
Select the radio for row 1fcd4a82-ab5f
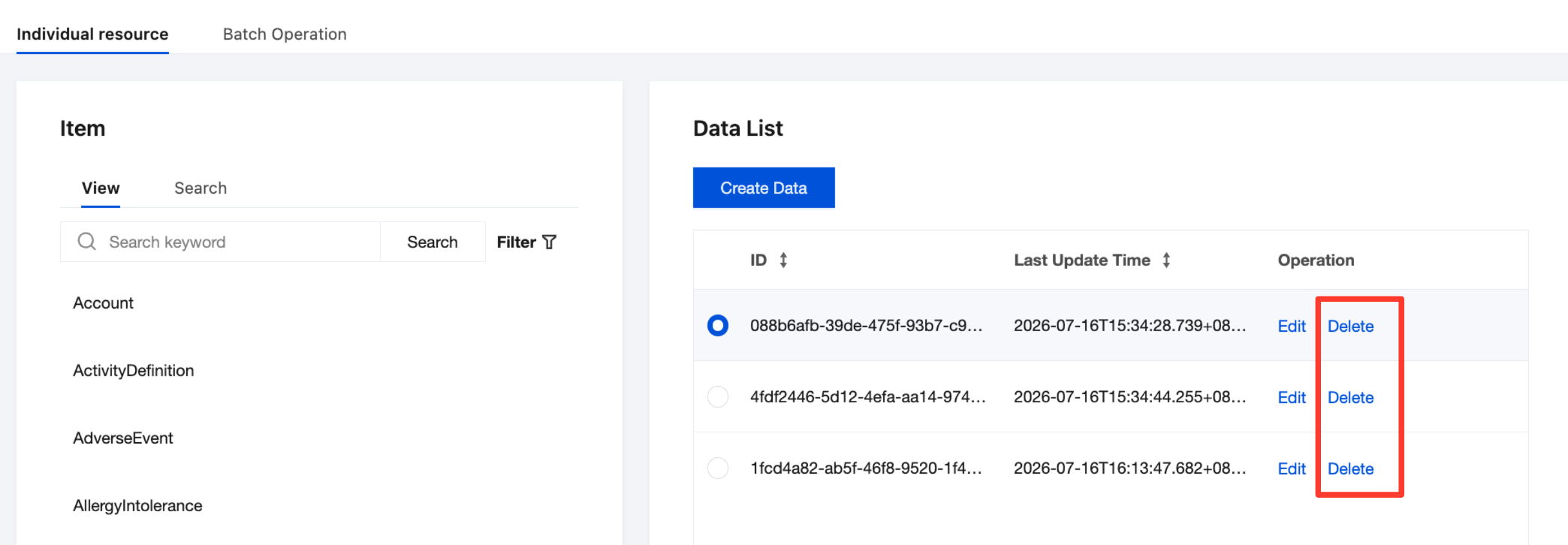click(718, 468)
